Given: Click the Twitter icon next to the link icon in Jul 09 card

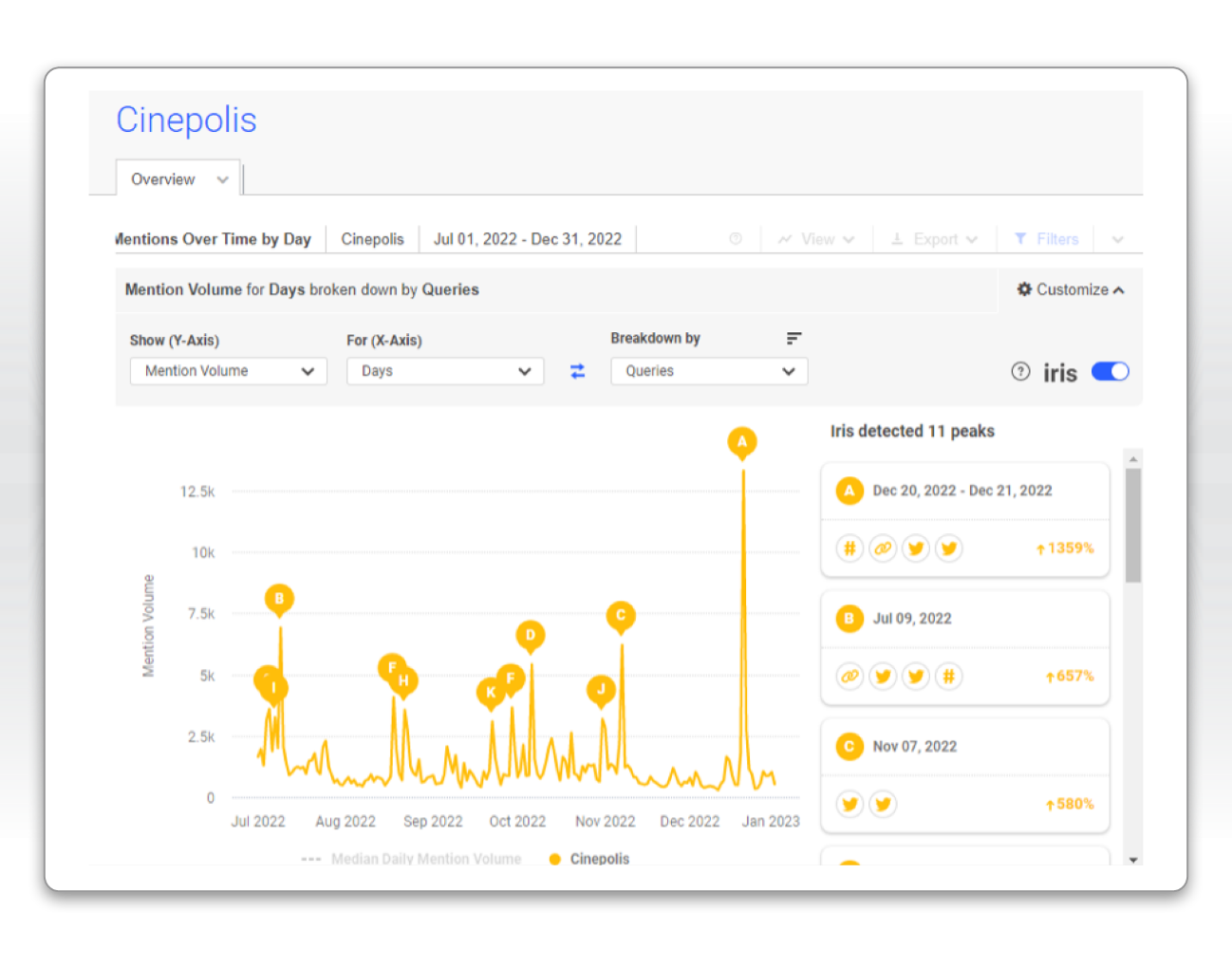Looking at the screenshot, I should [x=883, y=676].
